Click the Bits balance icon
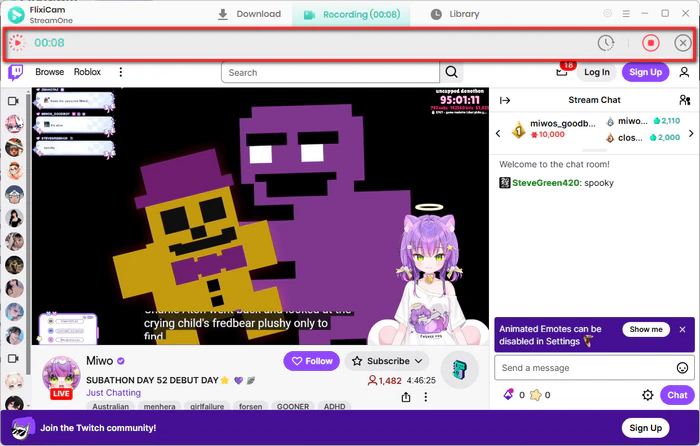The width and height of the screenshot is (700, 446). (508, 395)
